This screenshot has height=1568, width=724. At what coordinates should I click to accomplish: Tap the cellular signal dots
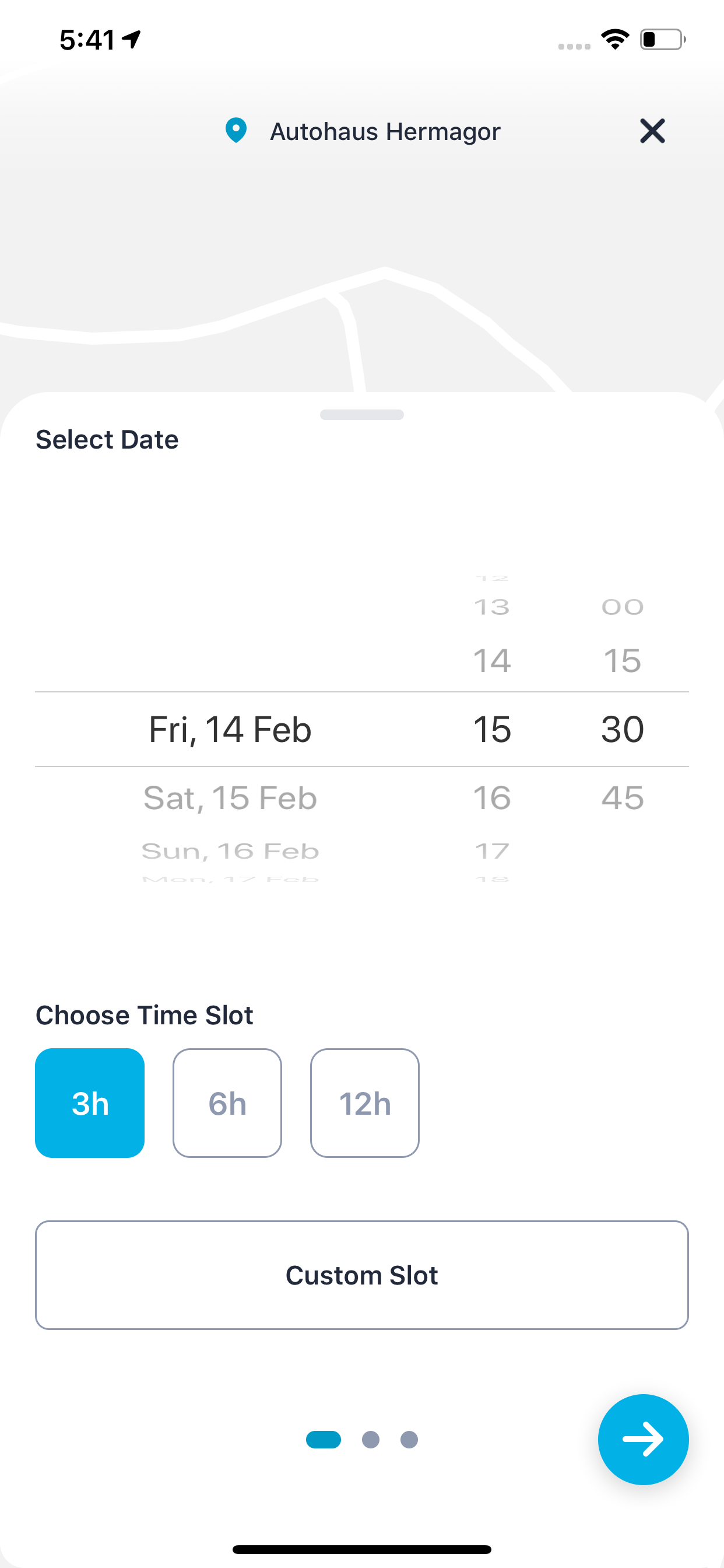[x=574, y=46]
